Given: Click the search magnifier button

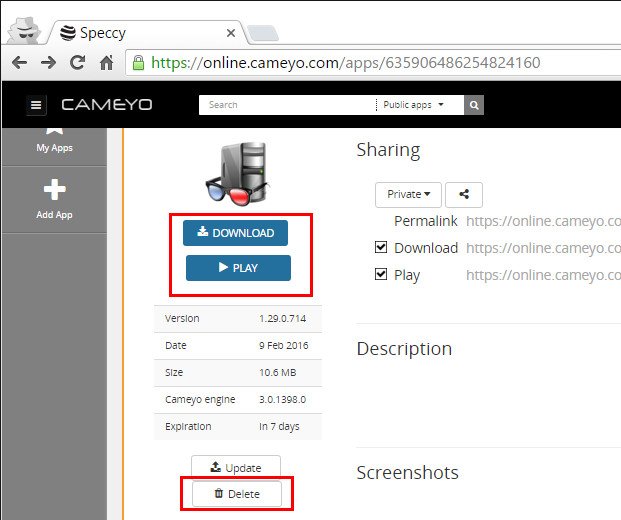Looking at the screenshot, I should pos(475,104).
